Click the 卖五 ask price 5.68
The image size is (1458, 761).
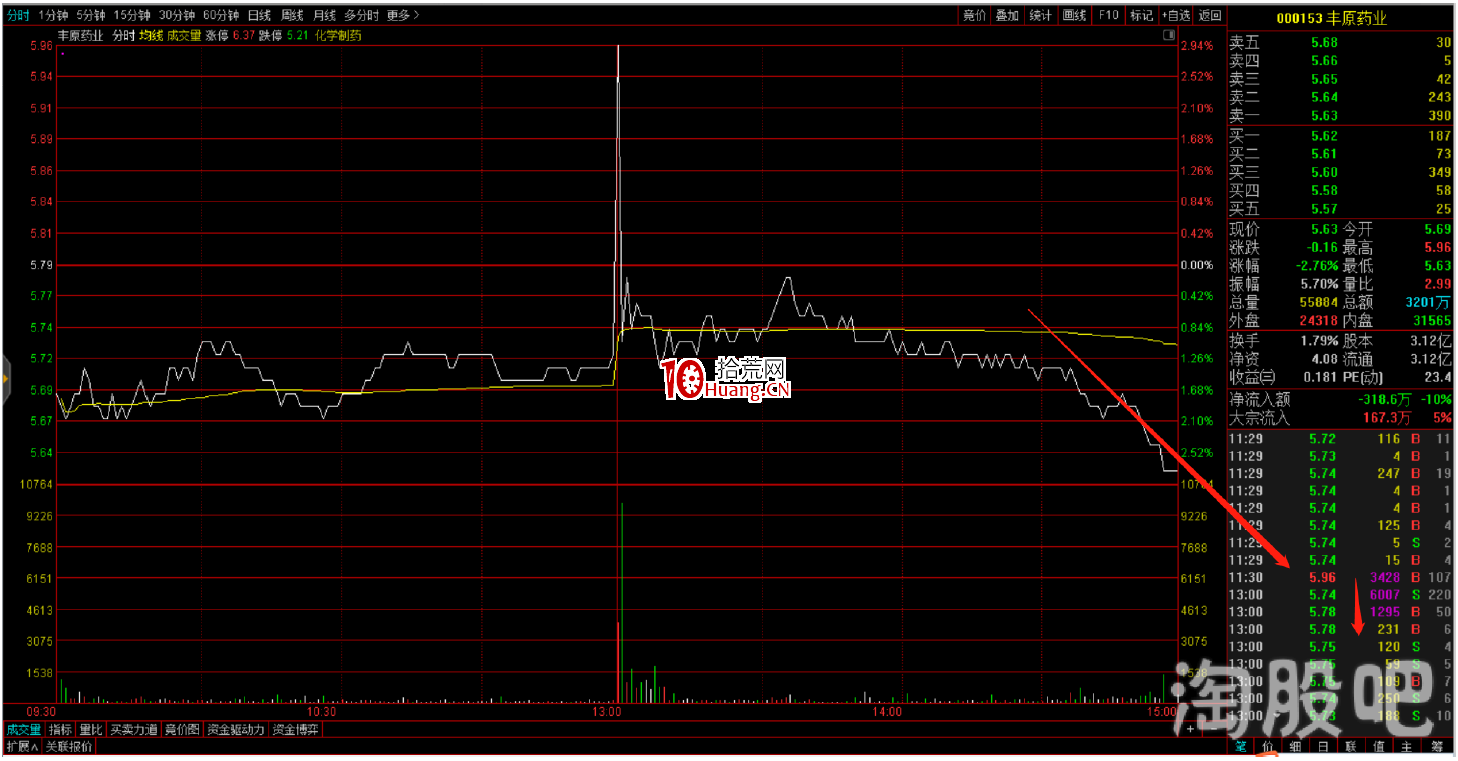click(1324, 42)
